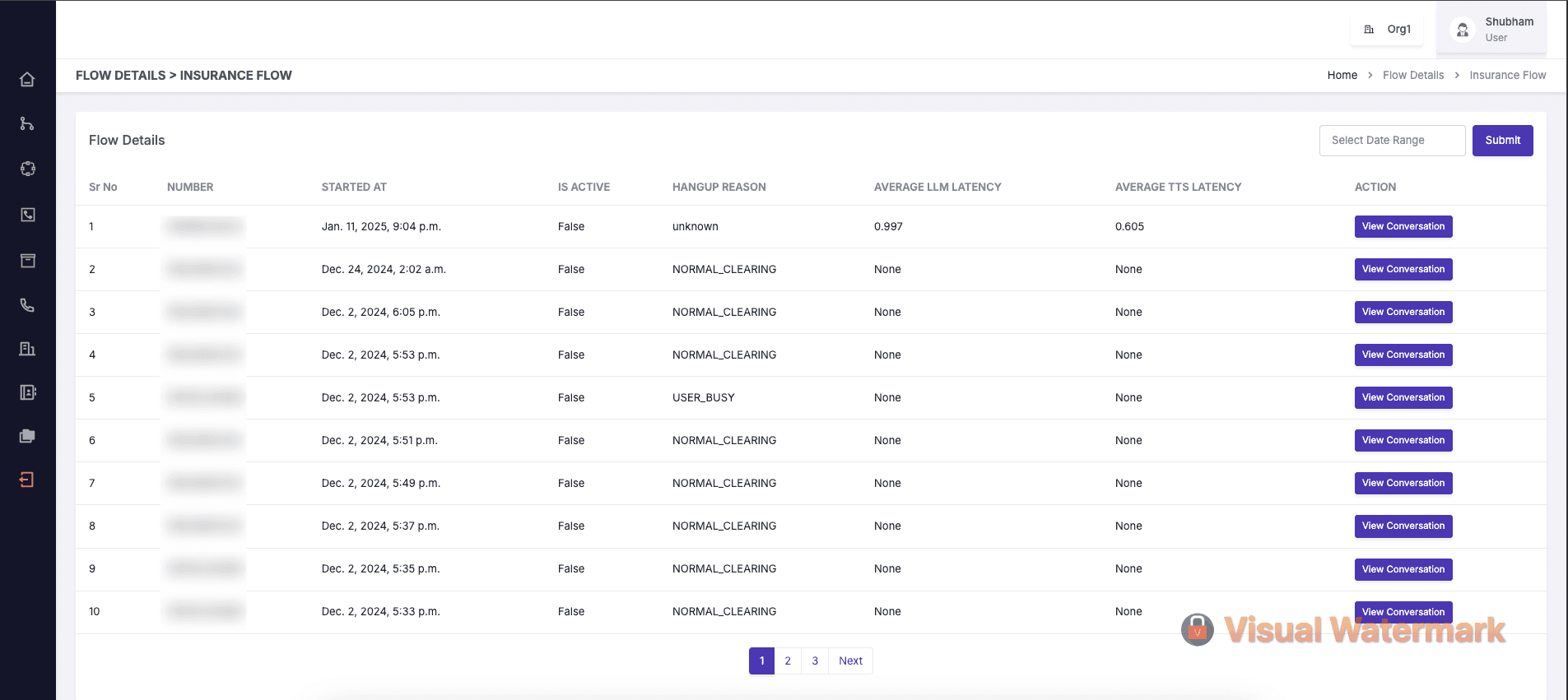
Task: Click the contacts book icon in sidebar
Action: tap(27, 392)
